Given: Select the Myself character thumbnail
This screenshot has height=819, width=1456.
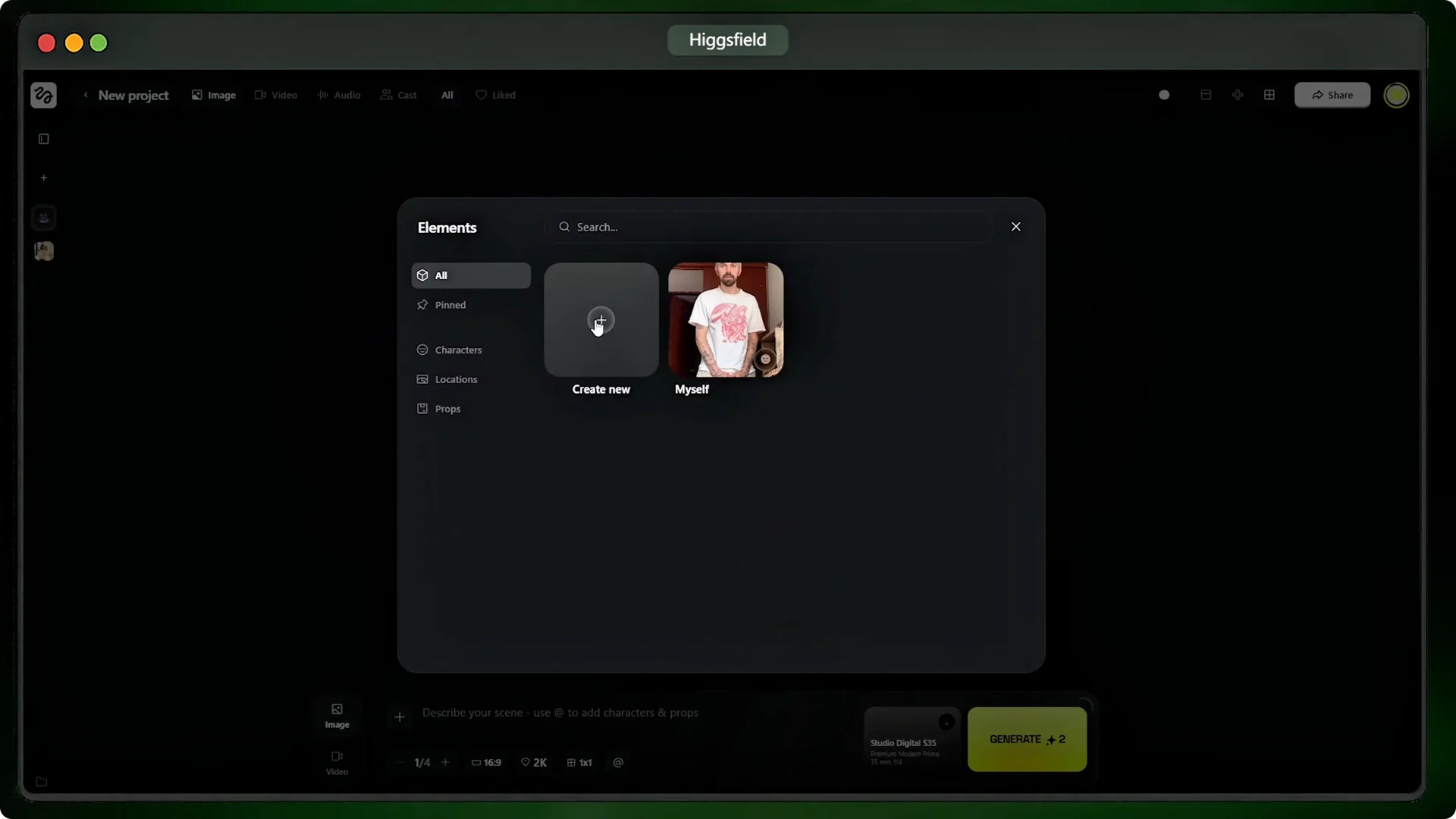Looking at the screenshot, I should point(726,319).
